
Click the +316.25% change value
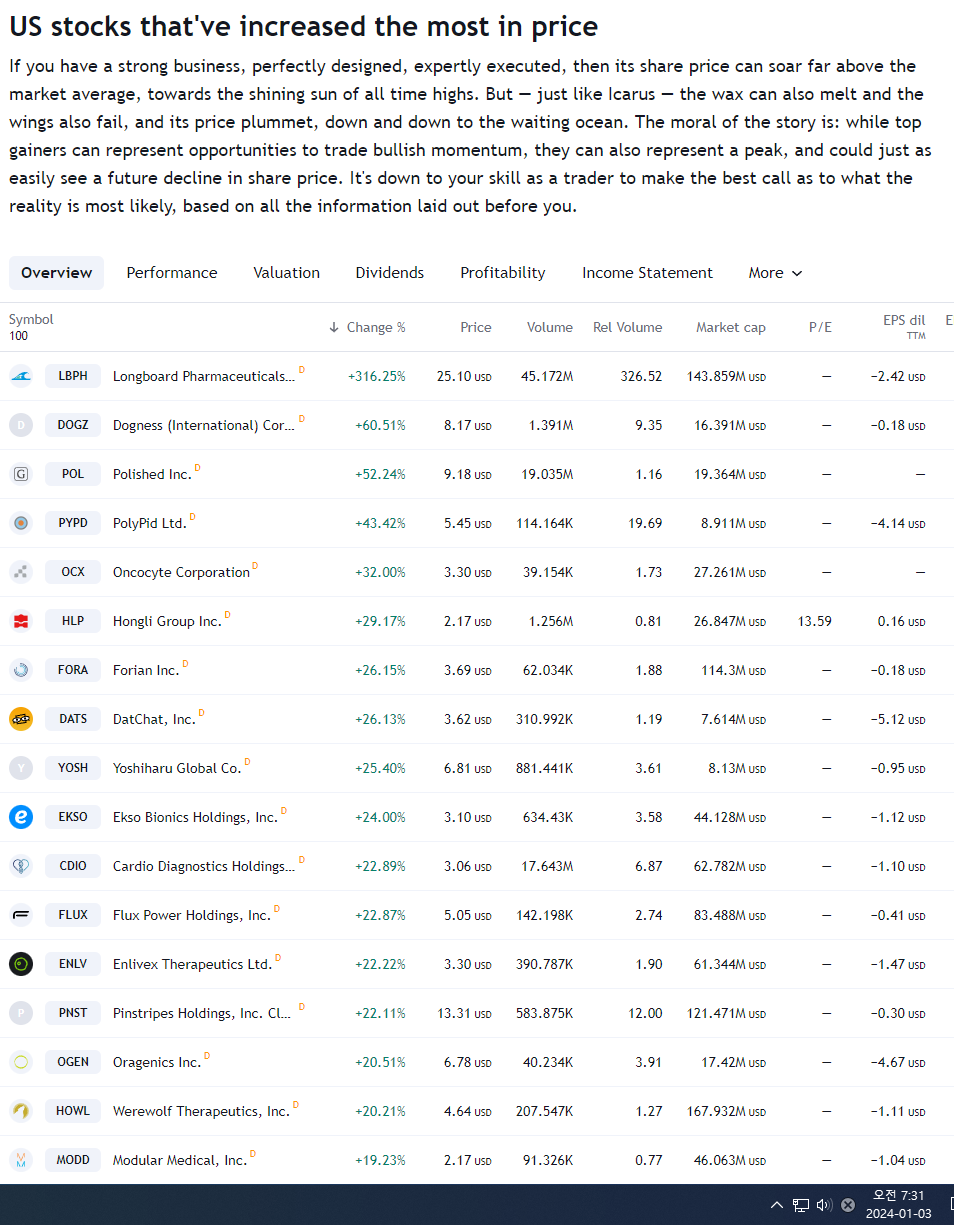click(x=377, y=377)
